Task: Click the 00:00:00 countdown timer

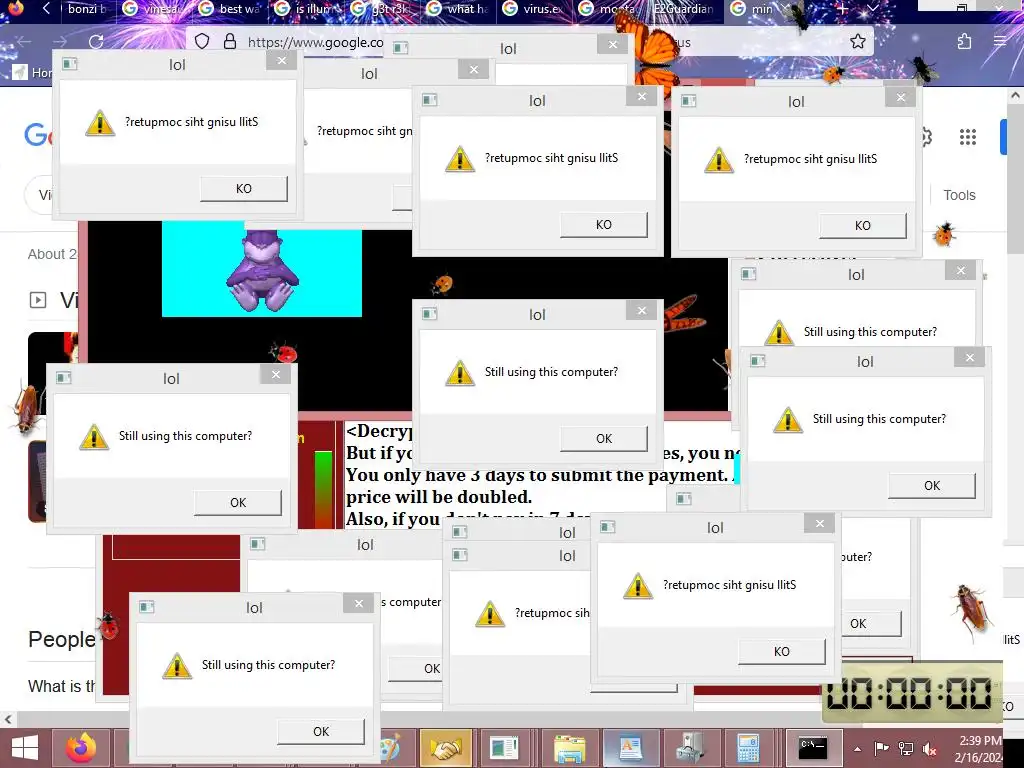Action: tap(911, 693)
